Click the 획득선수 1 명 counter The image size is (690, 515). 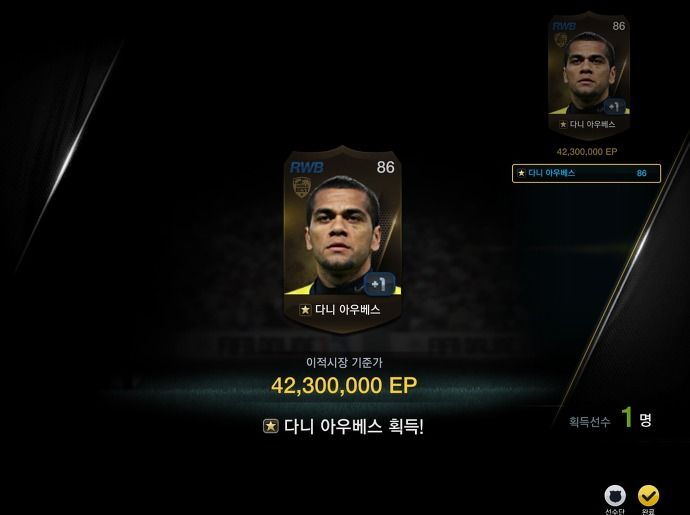[610, 418]
